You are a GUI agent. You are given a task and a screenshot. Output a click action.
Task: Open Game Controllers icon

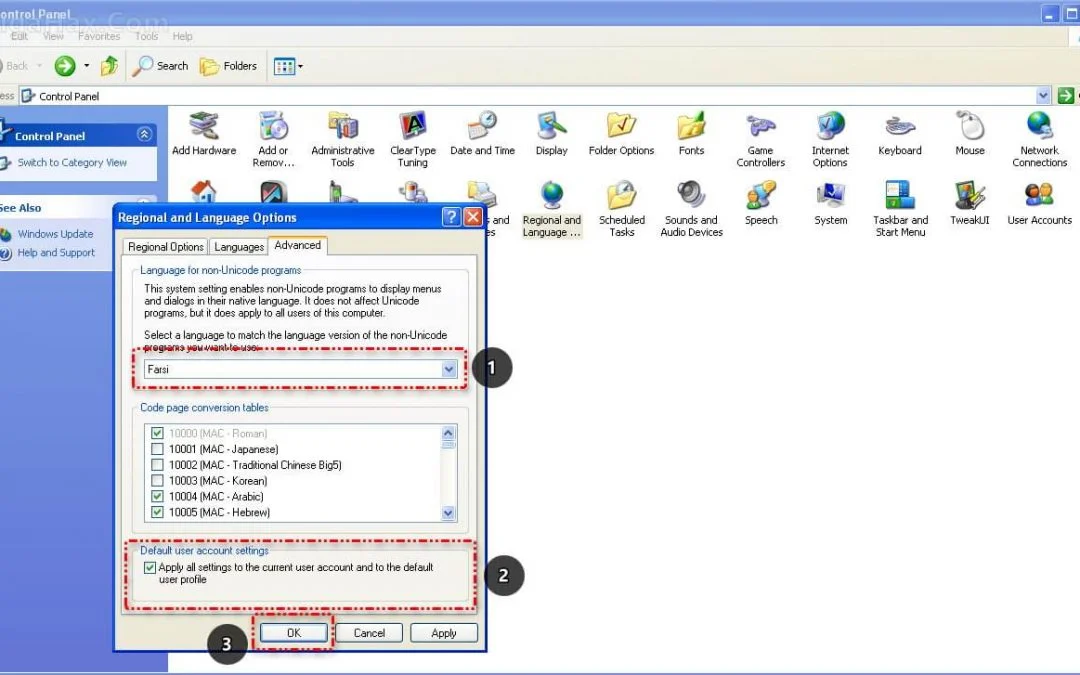[x=761, y=127]
